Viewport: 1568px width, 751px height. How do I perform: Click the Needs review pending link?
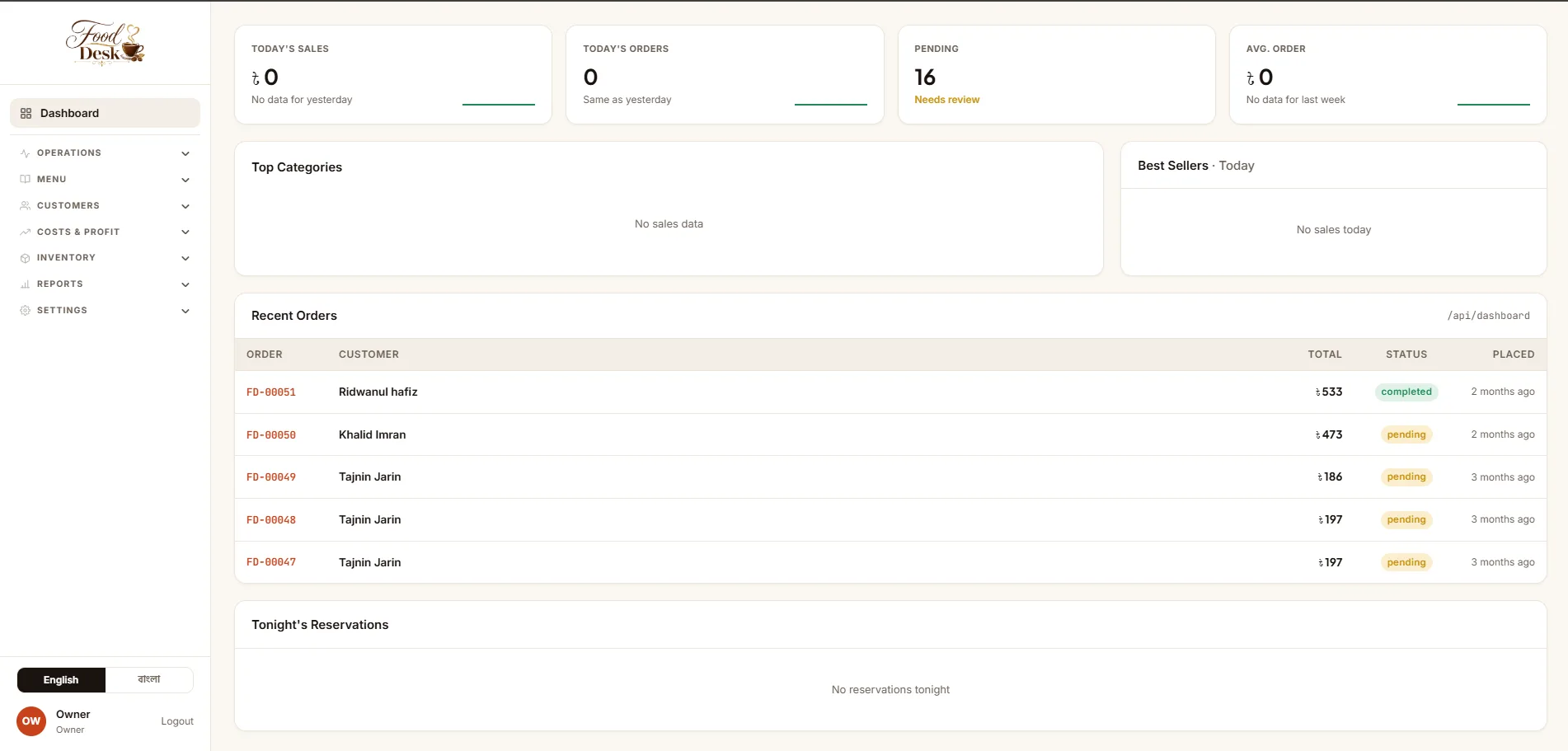(947, 100)
